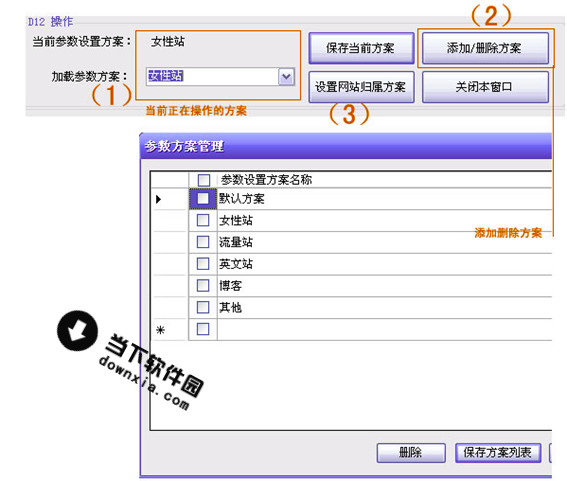The image size is (567, 481).
Task: Click 删除 button in 参数方案管理
Action: 411,452
